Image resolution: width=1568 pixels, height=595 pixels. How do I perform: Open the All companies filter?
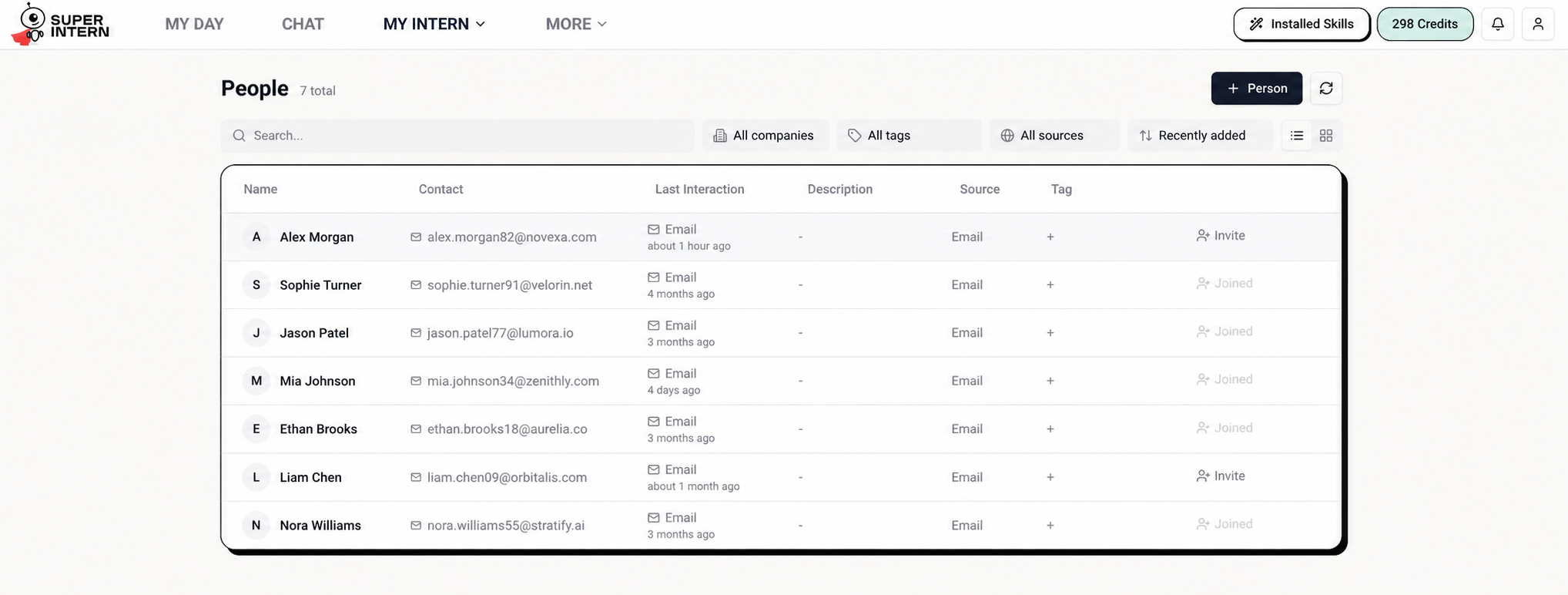[x=765, y=136]
